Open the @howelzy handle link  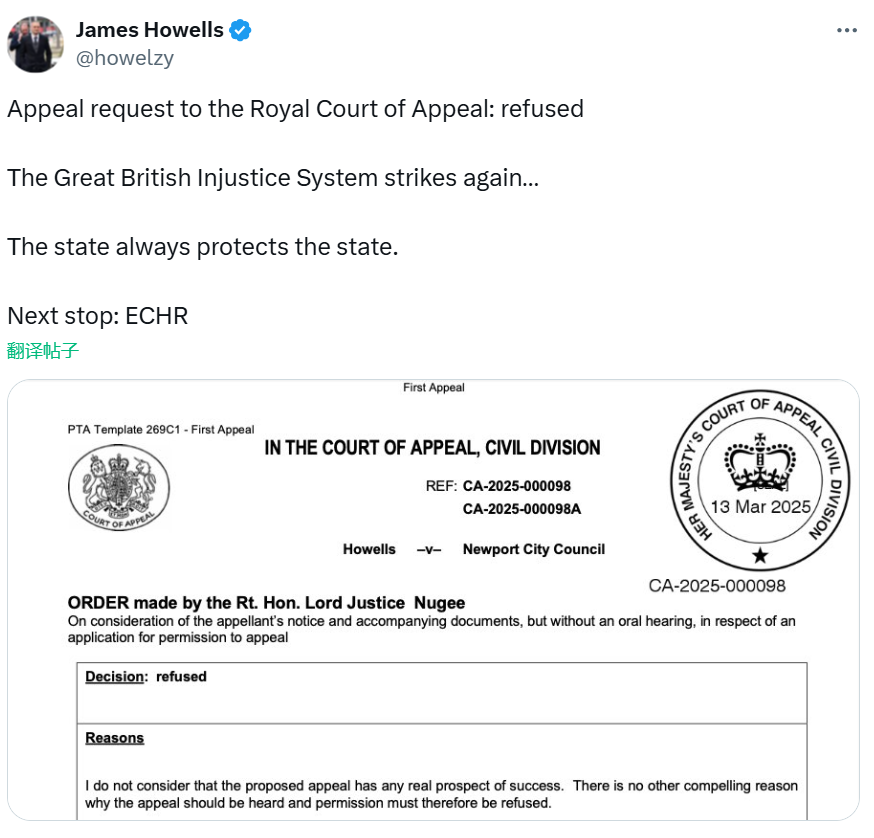coord(125,58)
